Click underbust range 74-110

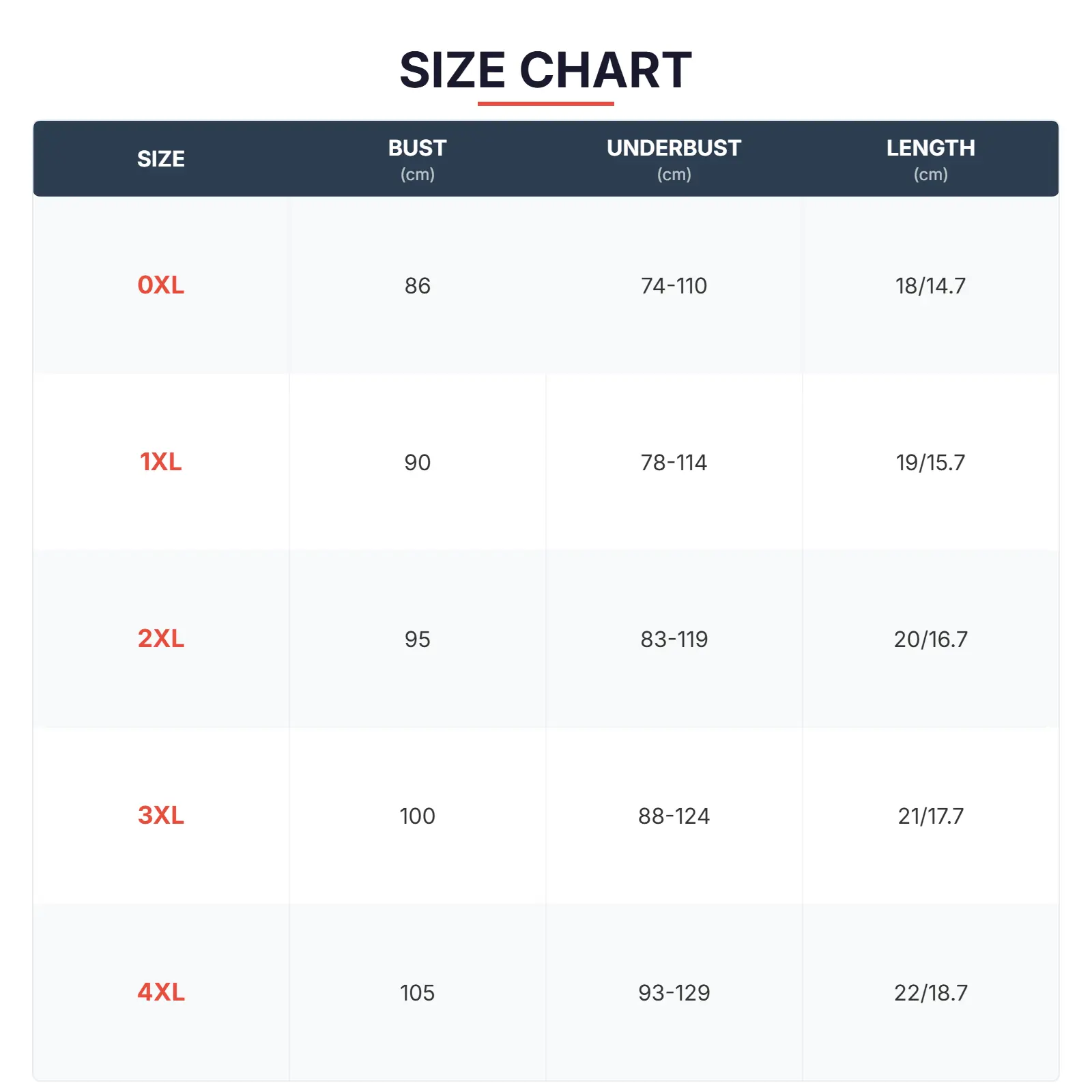click(674, 286)
